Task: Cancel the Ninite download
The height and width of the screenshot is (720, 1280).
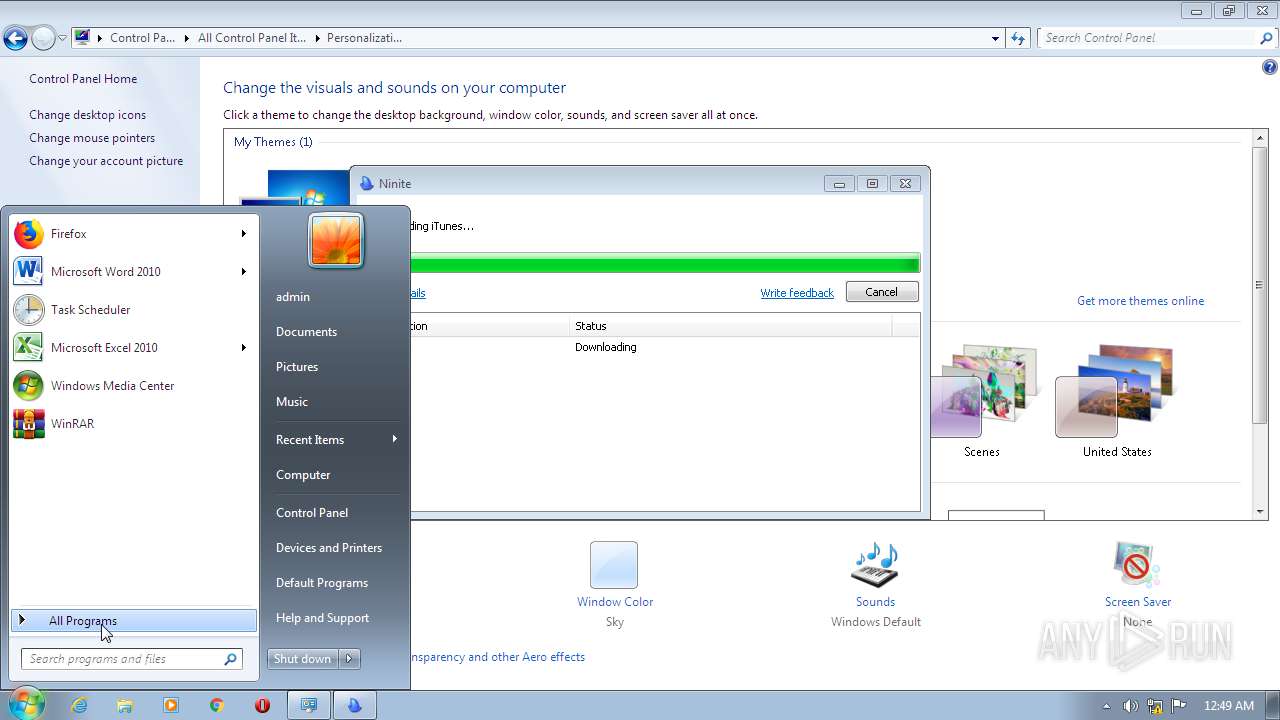Action: [x=881, y=292]
